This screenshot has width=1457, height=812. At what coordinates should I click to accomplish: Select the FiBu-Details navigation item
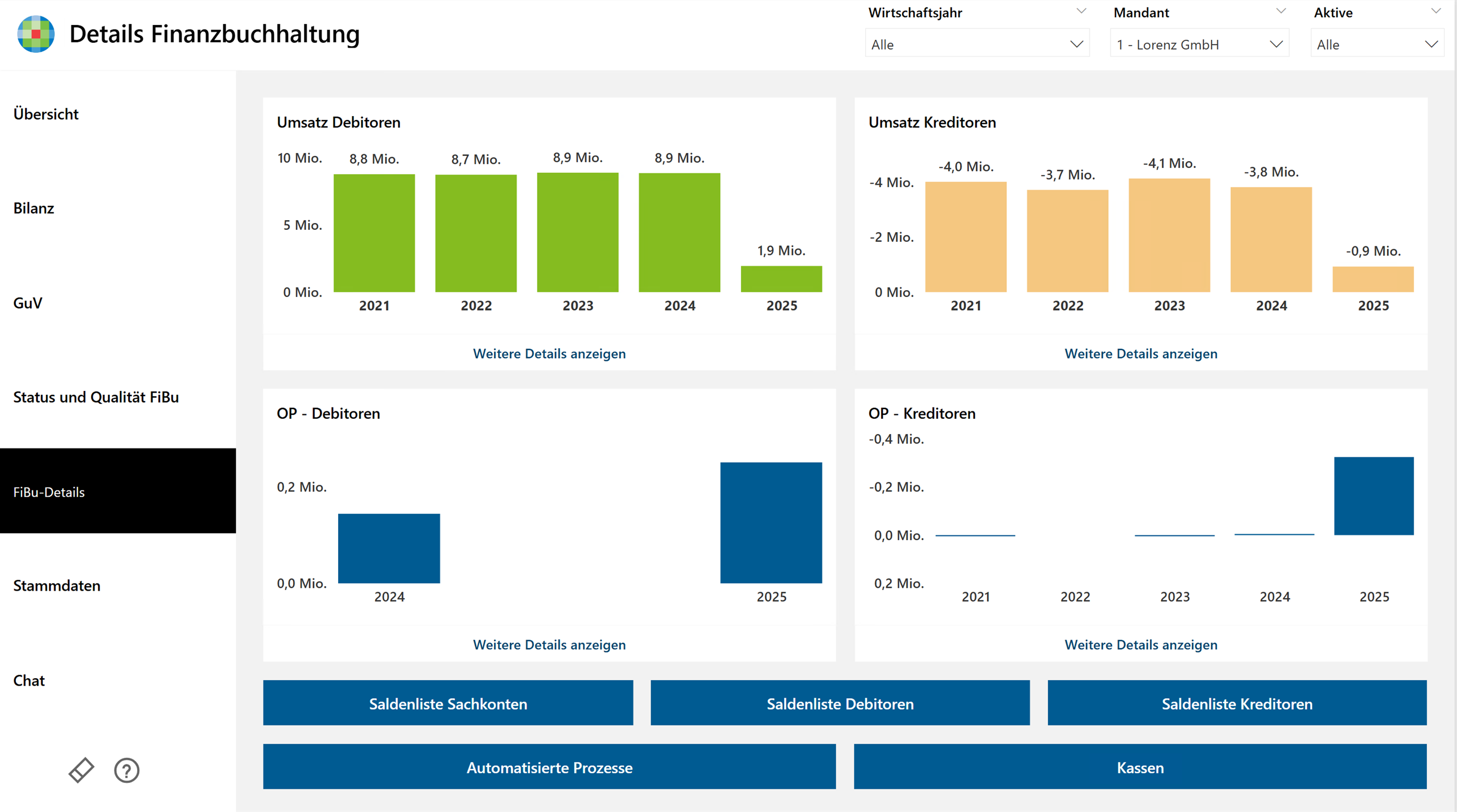coord(118,491)
